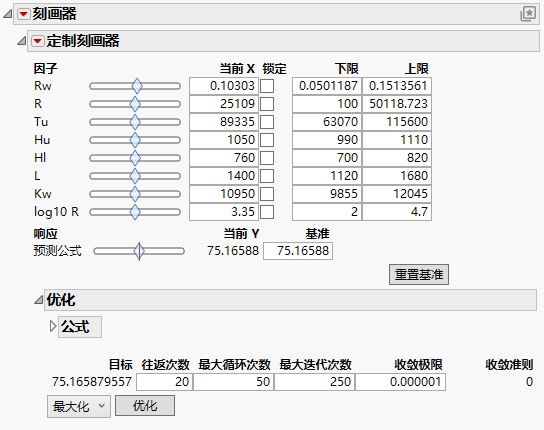Click log10 R lower limit field 2
This screenshot has height=430, width=544.
pyautogui.click(x=327, y=212)
